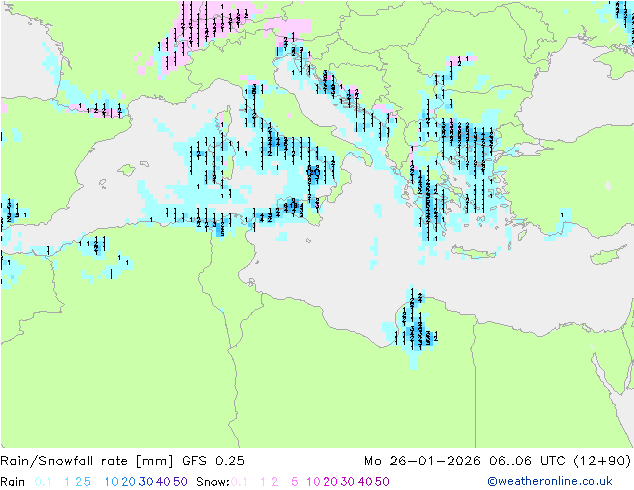Select the Rain legend value 10
634x490 pixels.
tap(111, 482)
